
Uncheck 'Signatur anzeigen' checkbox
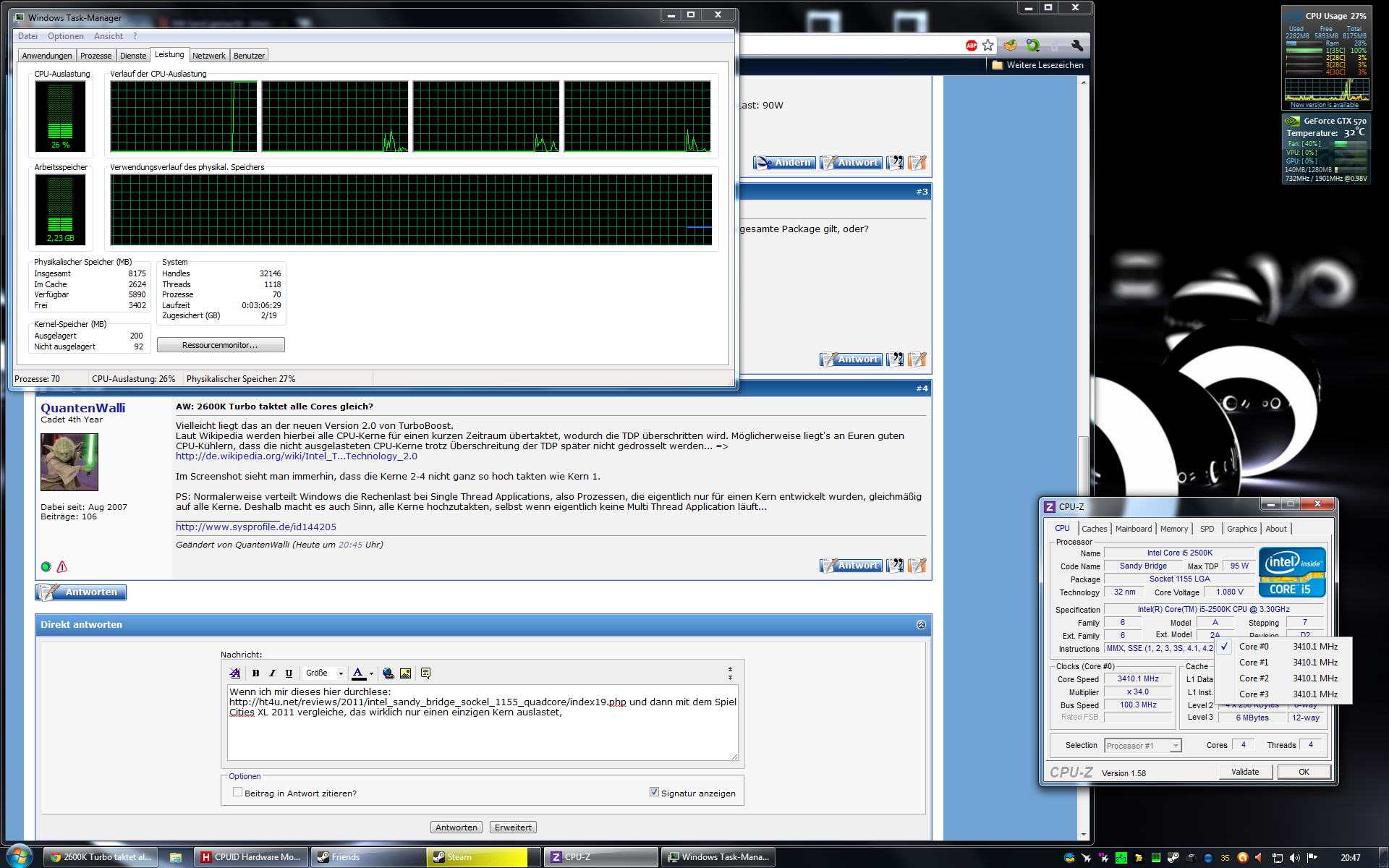click(x=654, y=792)
